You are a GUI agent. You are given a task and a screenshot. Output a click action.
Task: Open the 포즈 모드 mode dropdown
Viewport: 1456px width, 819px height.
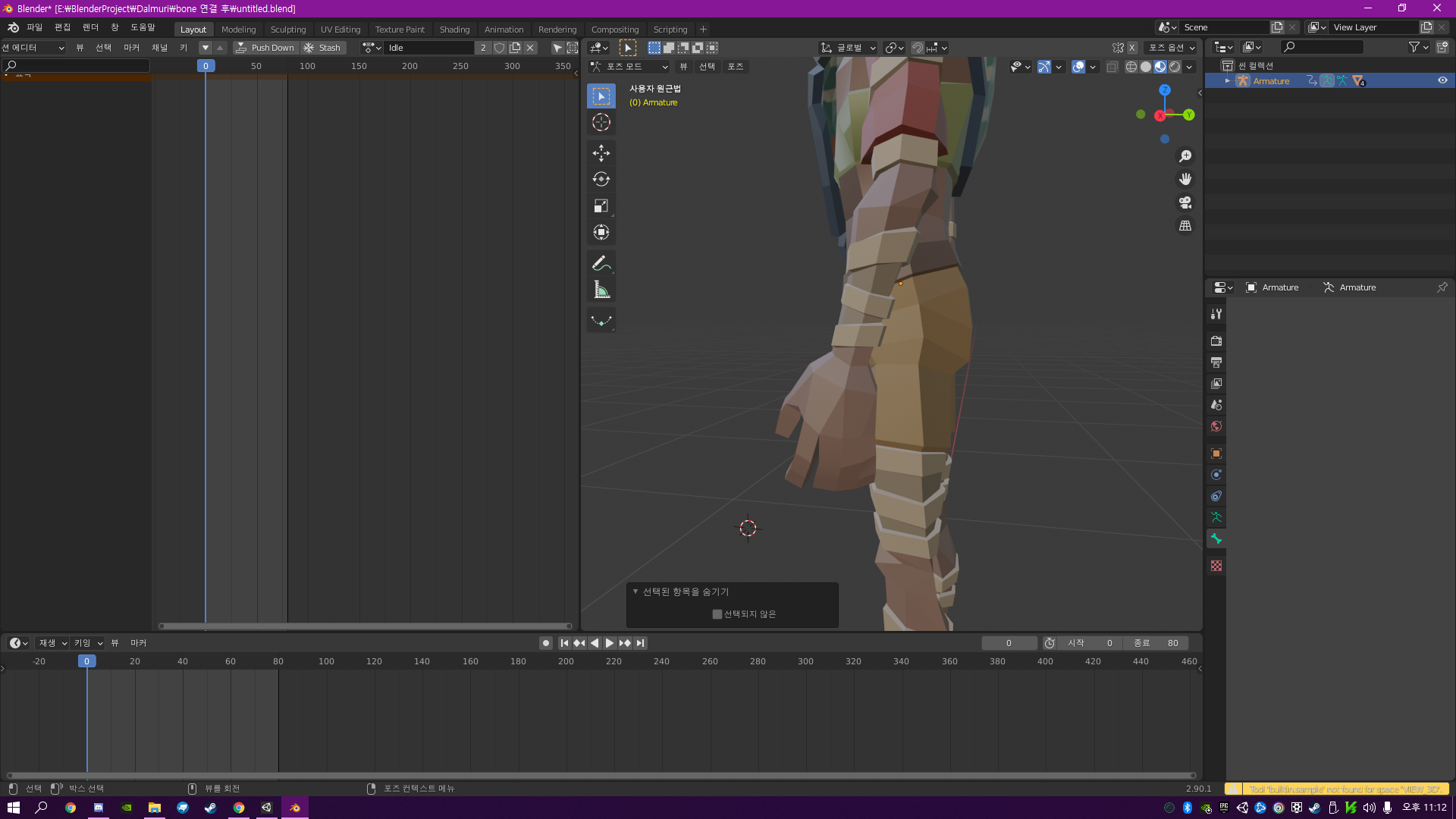tap(629, 67)
